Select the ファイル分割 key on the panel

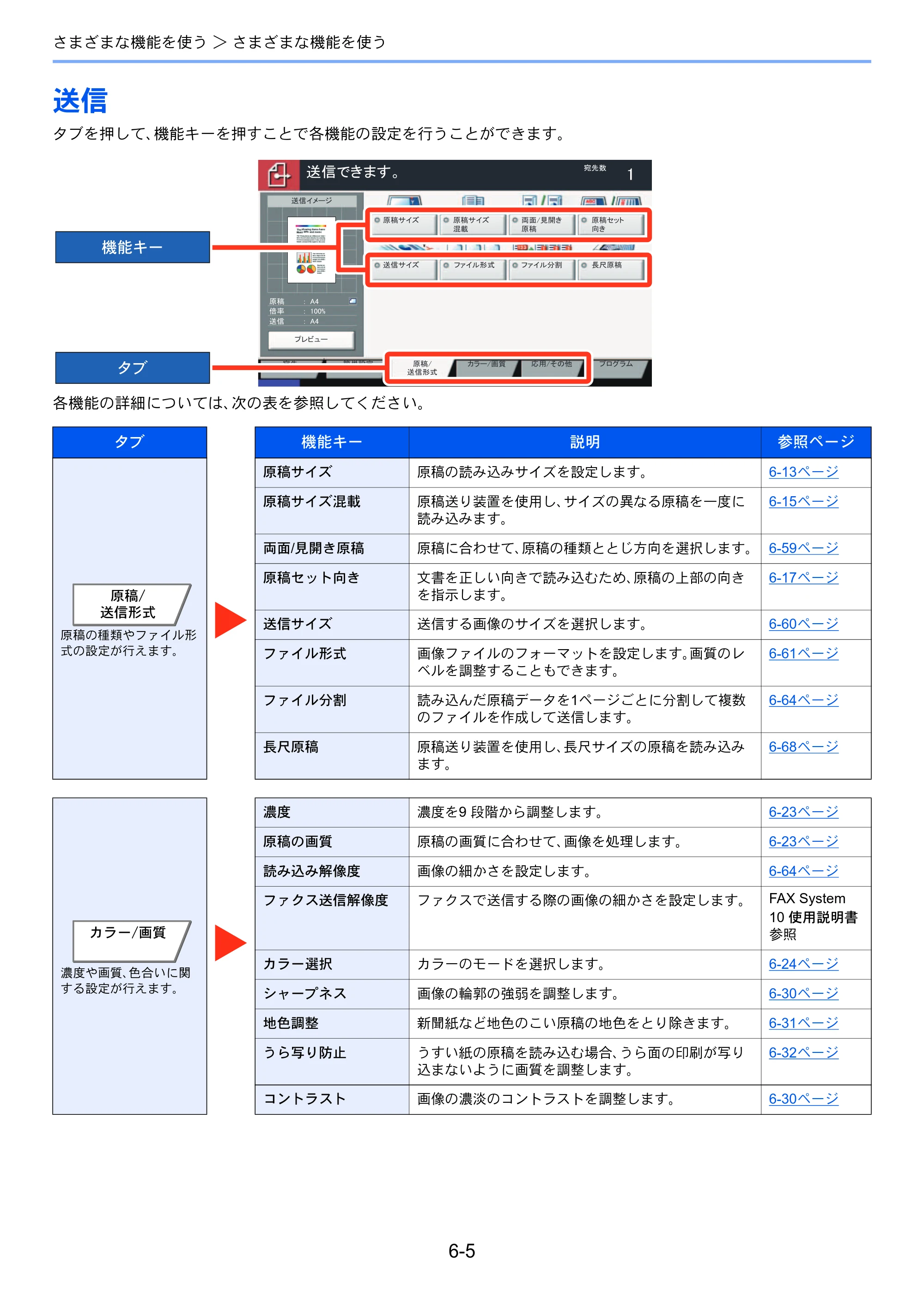(x=541, y=269)
